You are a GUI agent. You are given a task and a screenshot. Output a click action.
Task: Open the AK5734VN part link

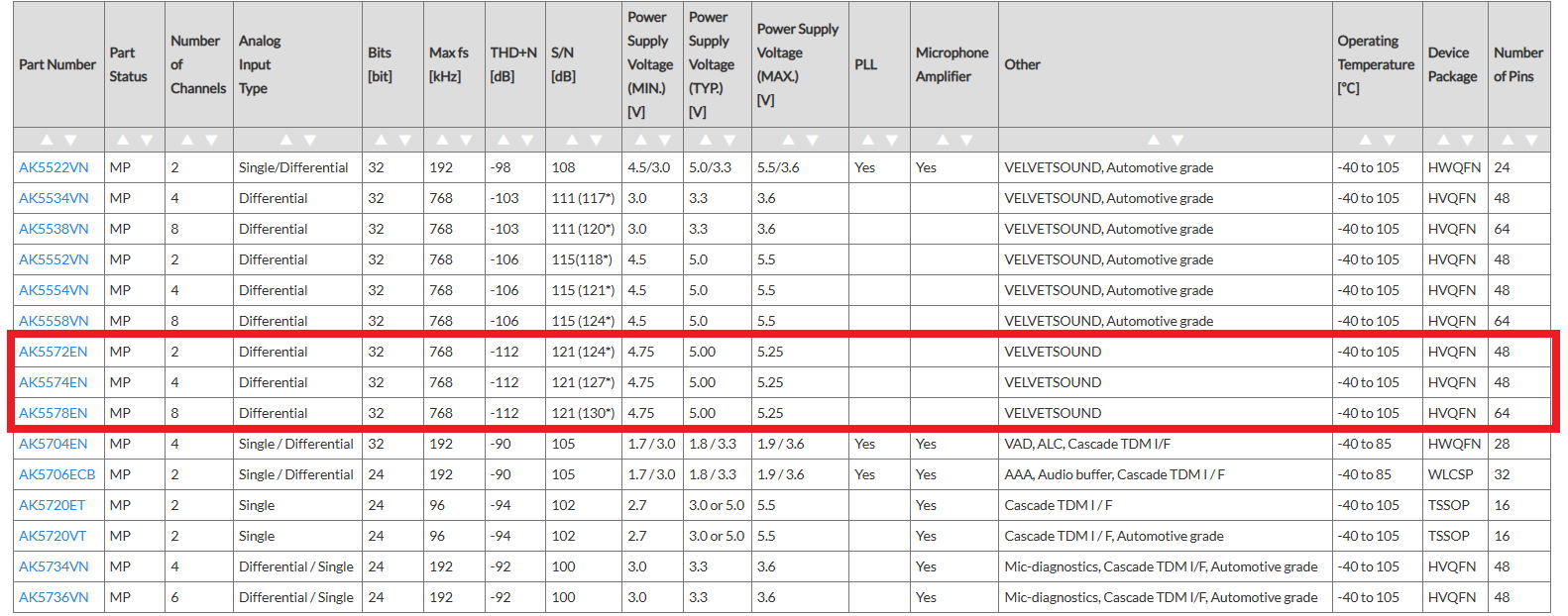54,566
